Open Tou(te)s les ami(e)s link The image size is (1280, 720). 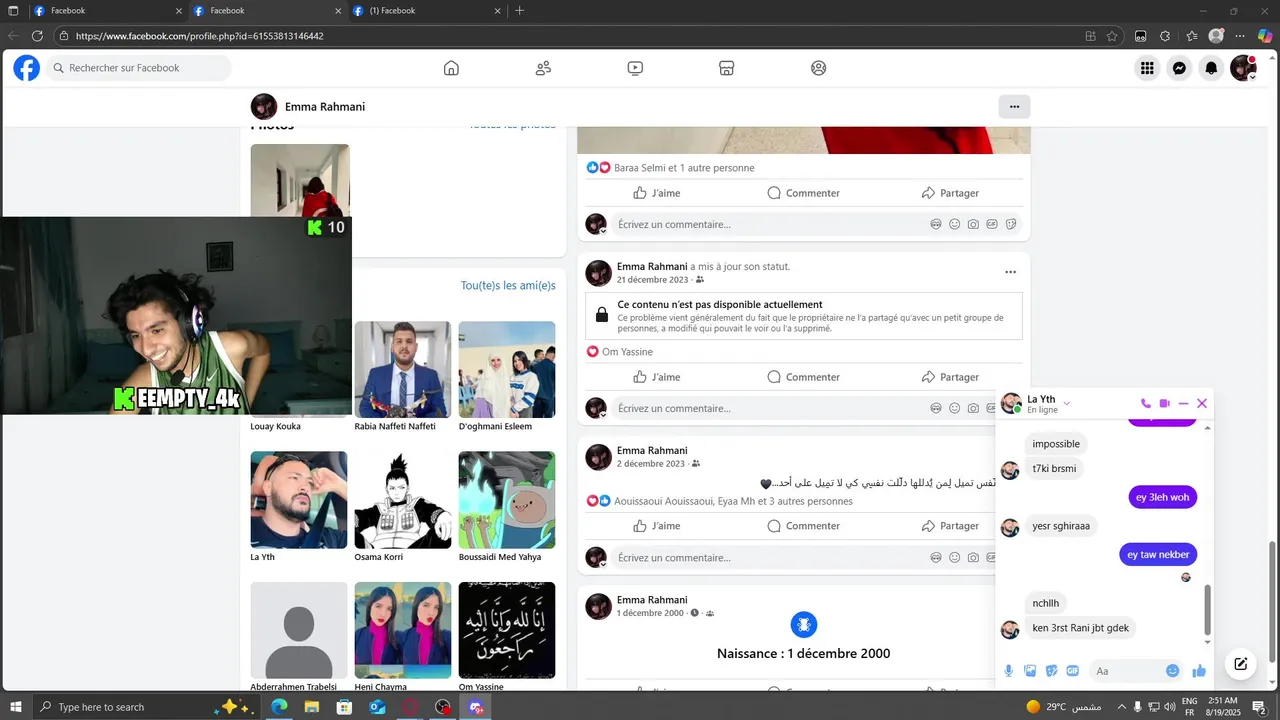click(x=508, y=286)
